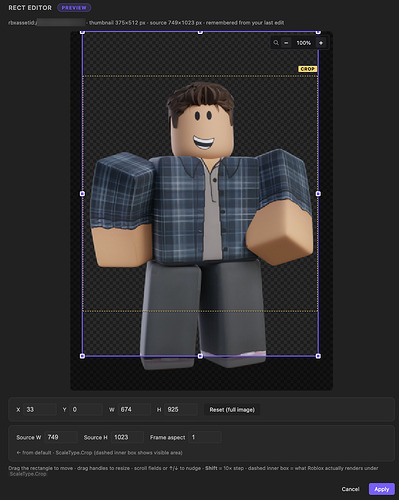Click the RECT EDITOR title
The height and width of the screenshot is (500, 399).
[30, 8]
